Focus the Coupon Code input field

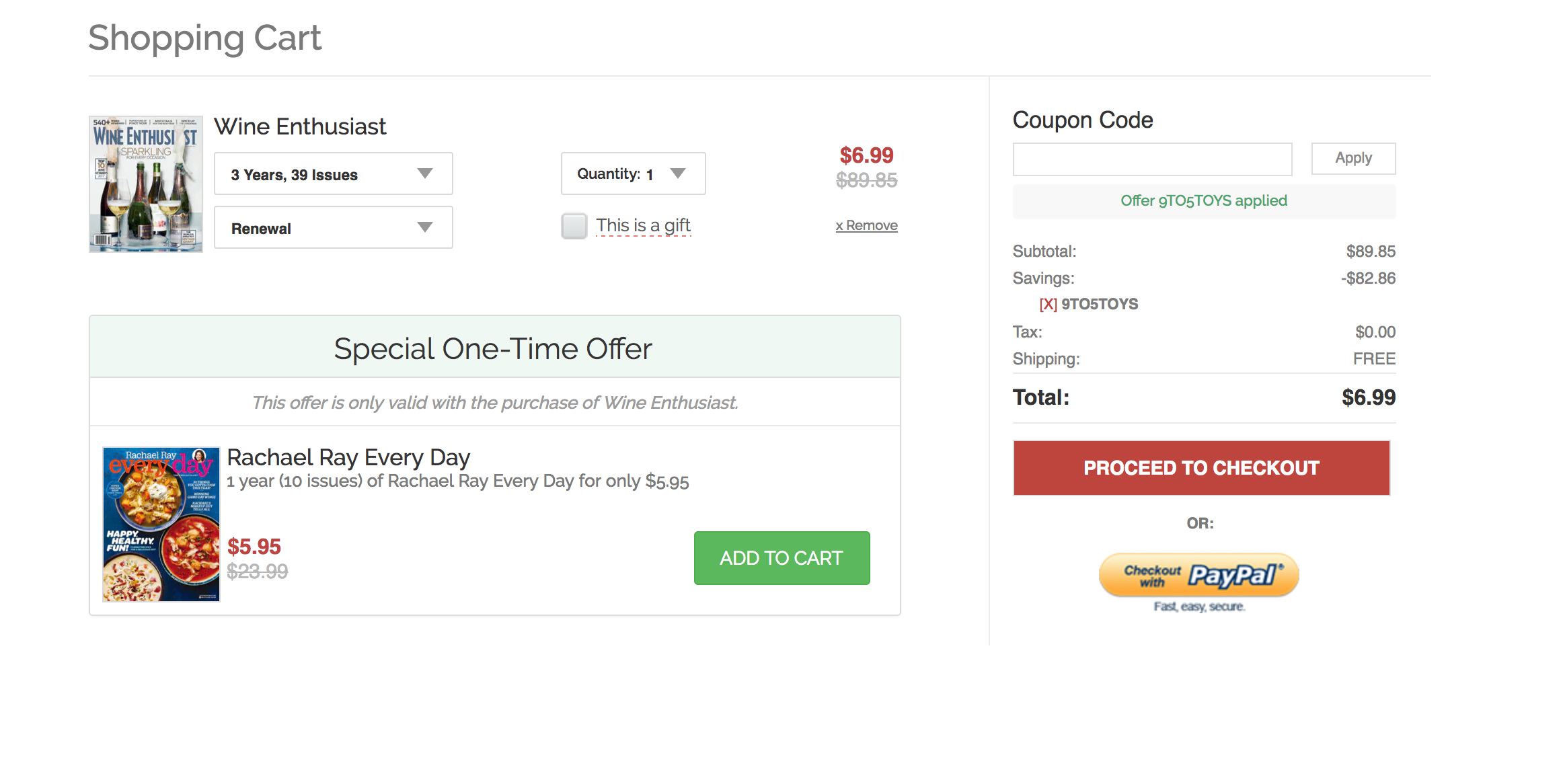(x=1152, y=159)
